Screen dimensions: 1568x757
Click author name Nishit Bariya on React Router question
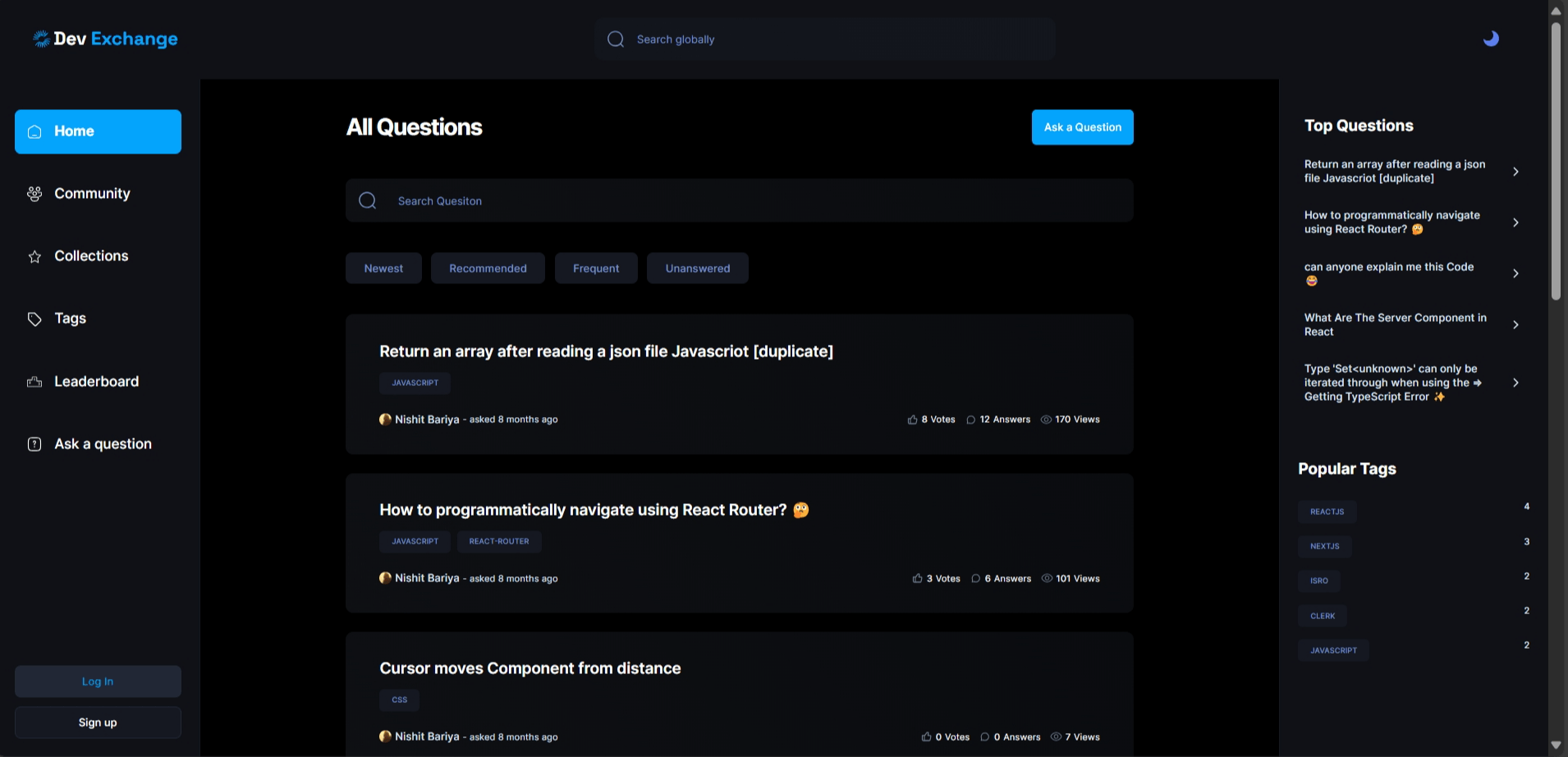point(427,578)
